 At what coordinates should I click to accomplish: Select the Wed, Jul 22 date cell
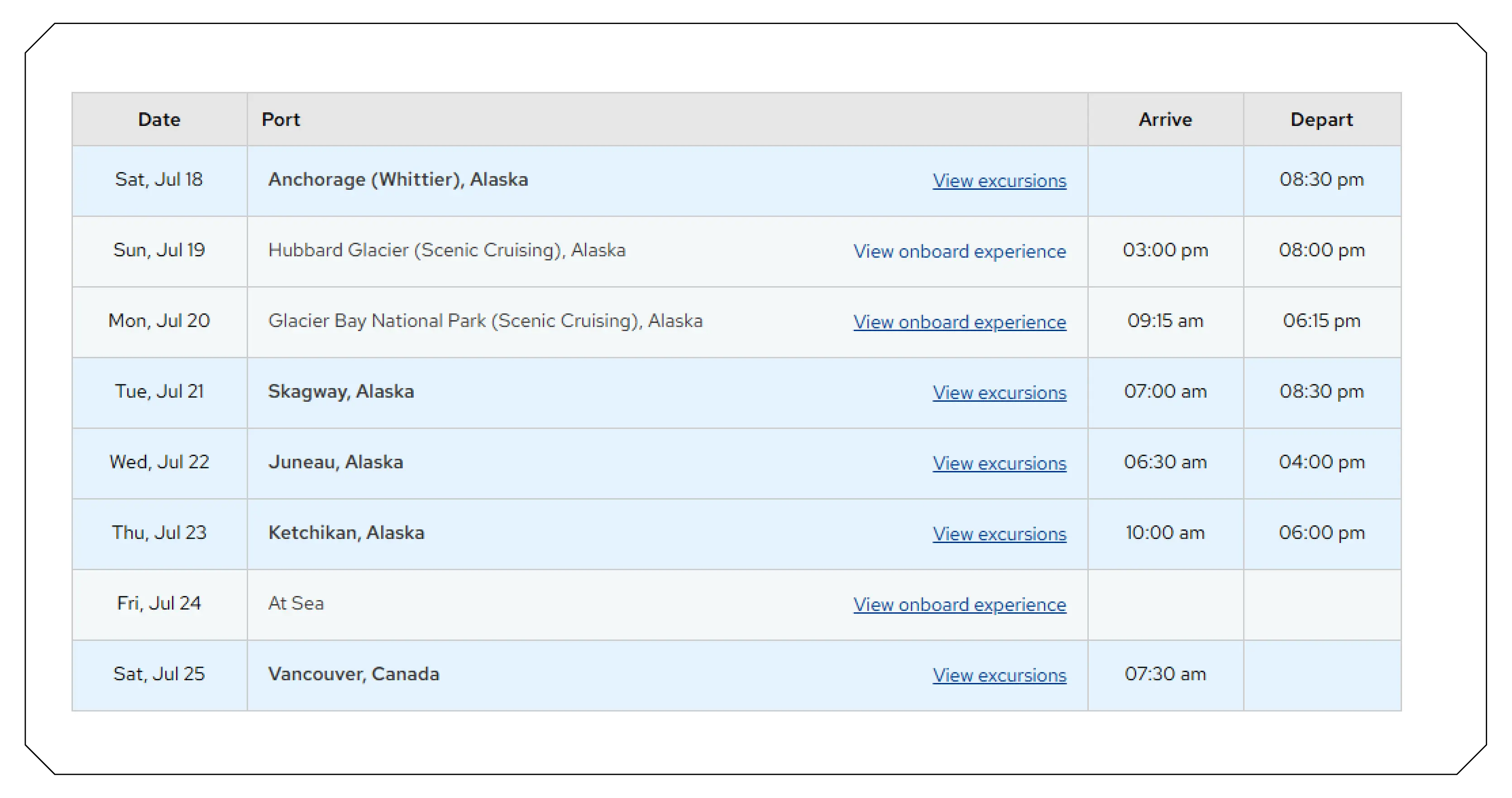coord(160,462)
